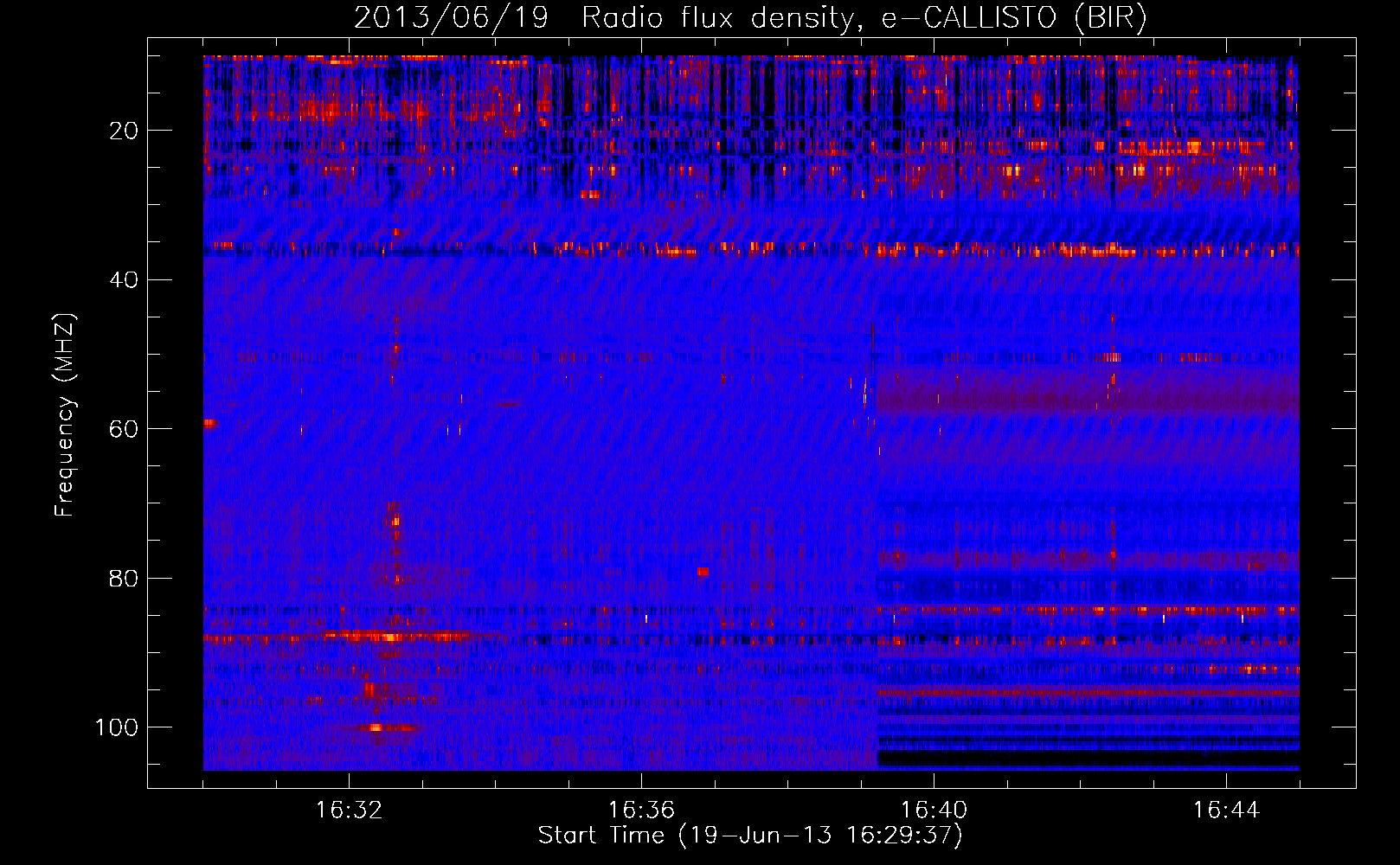
Task: Click the 16:32 time tick label
Action: 349,811
